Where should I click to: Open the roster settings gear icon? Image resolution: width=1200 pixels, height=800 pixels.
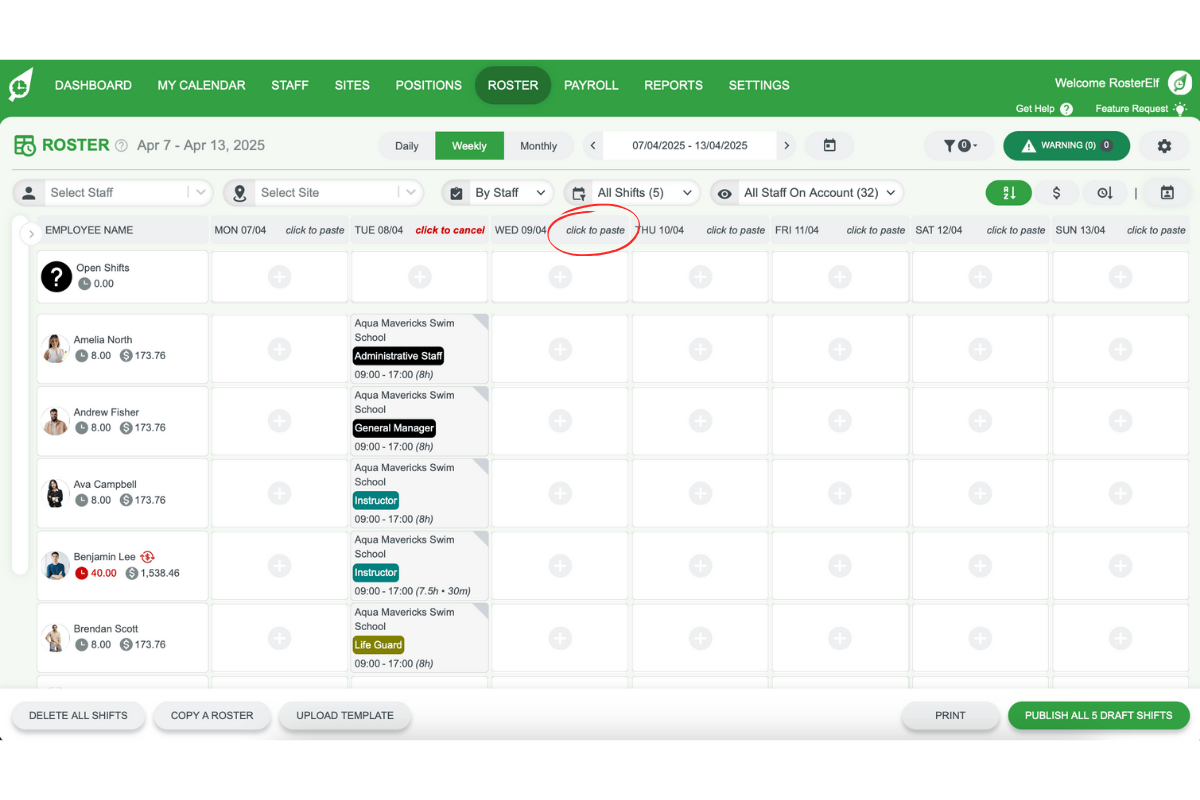tap(1164, 145)
